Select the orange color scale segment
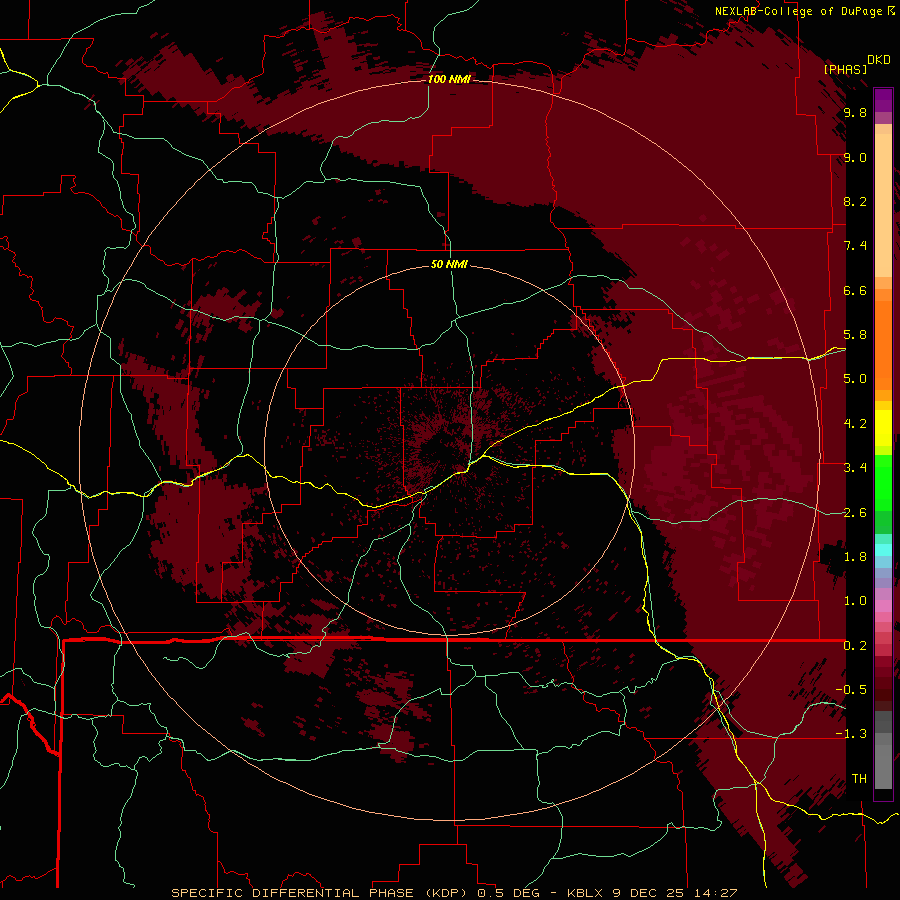The image size is (900, 900). pyautogui.click(x=883, y=346)
